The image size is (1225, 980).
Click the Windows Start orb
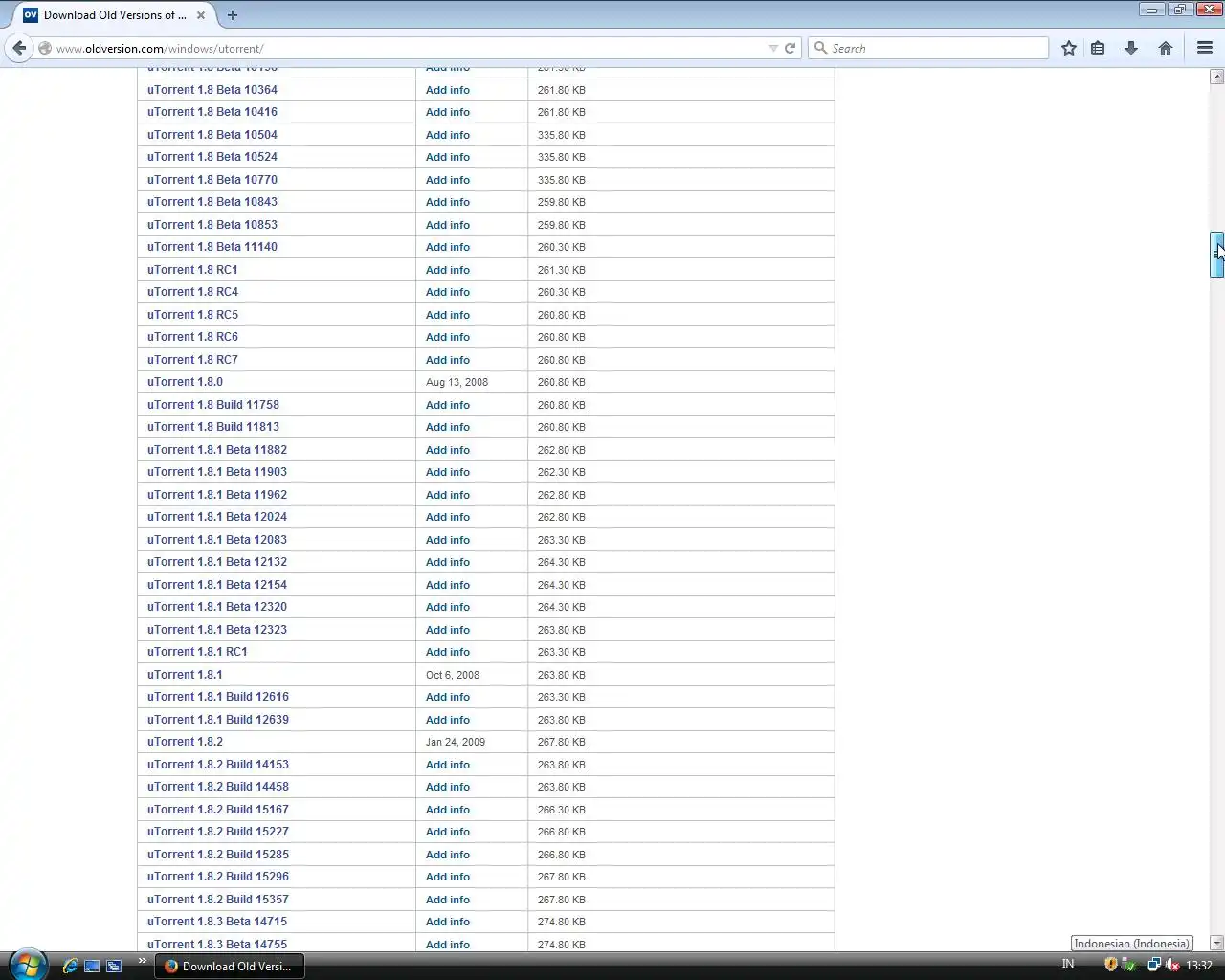click(x=28, y=965)
